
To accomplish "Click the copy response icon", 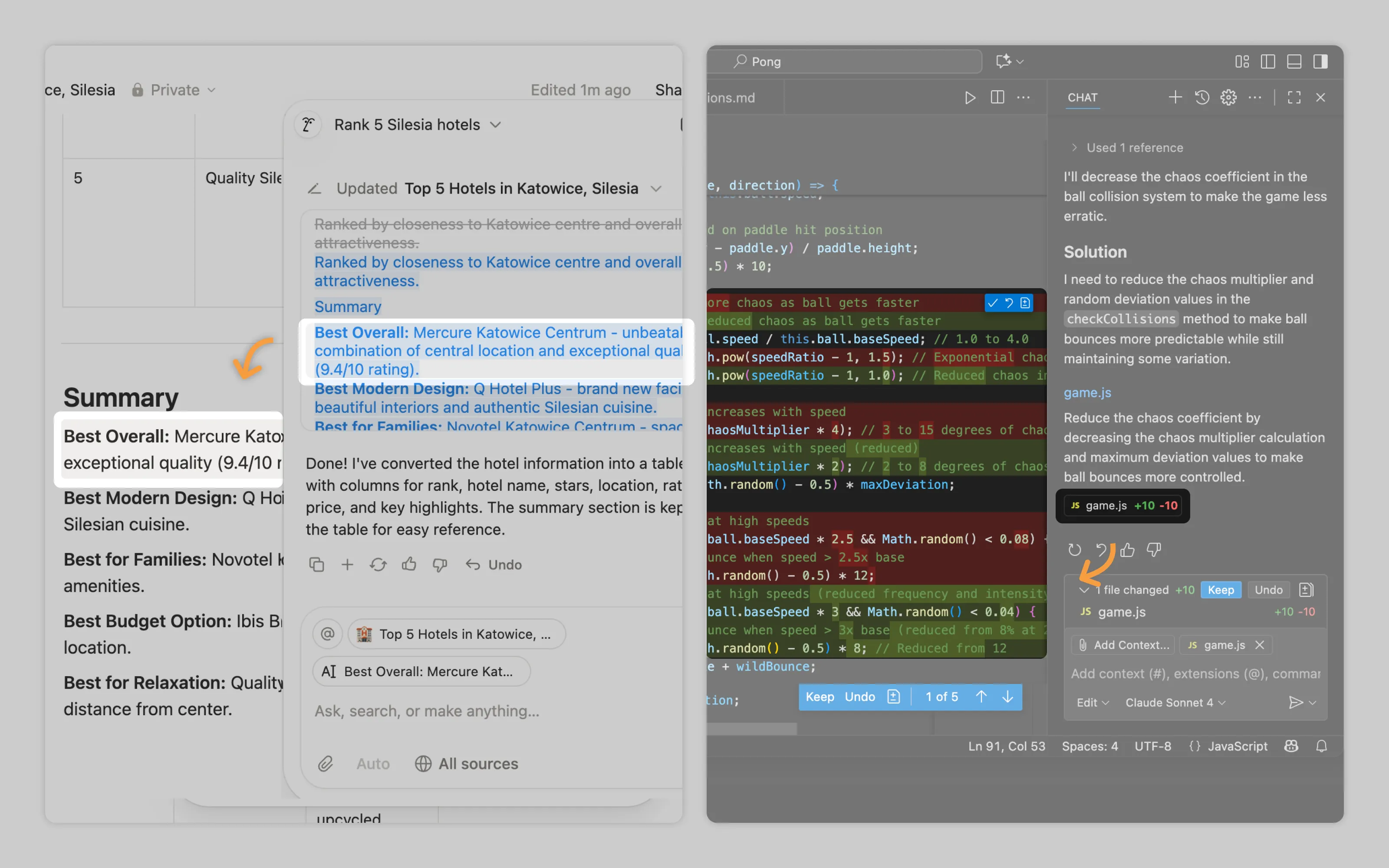I will tap(316, 565).
